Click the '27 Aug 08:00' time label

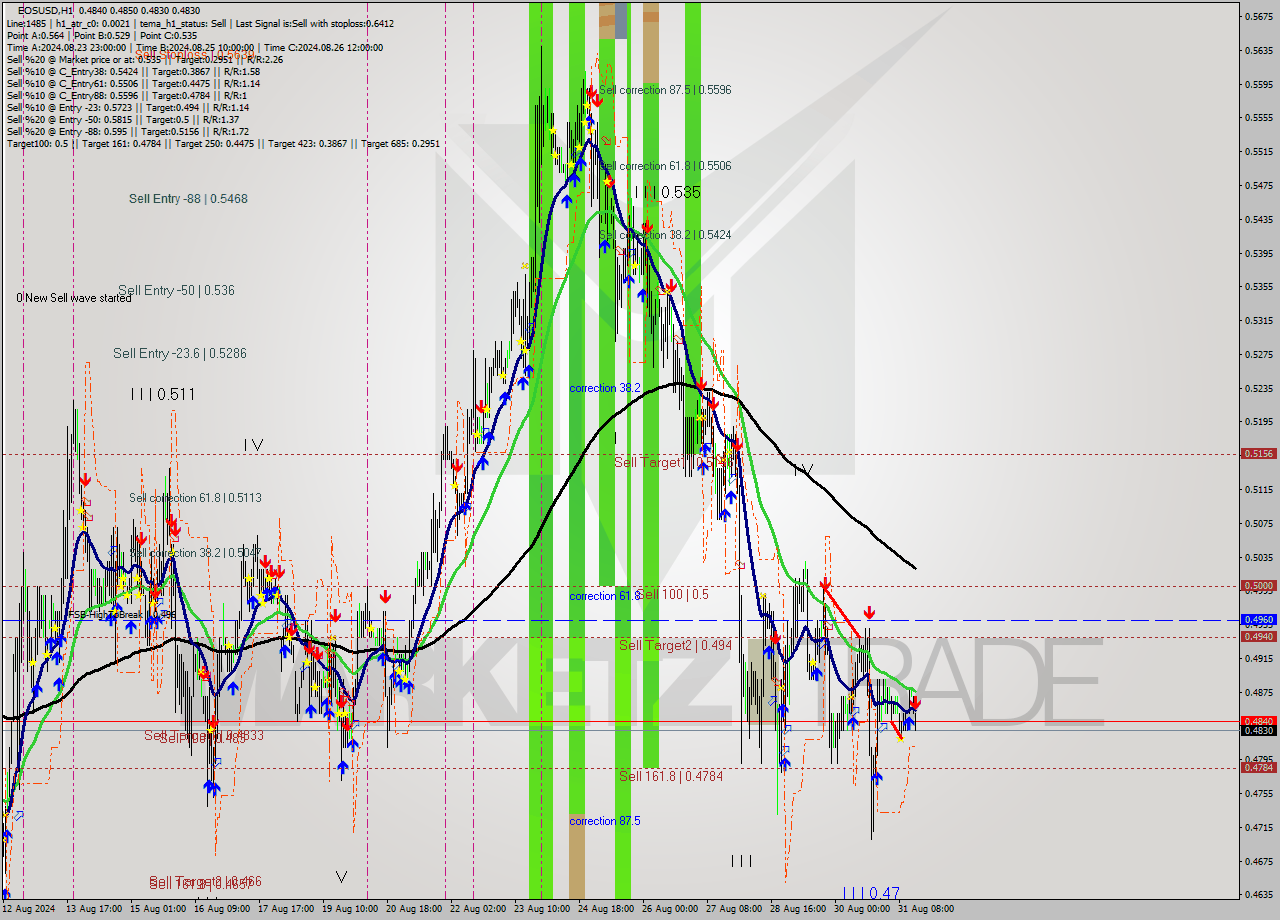coord(735,909)
